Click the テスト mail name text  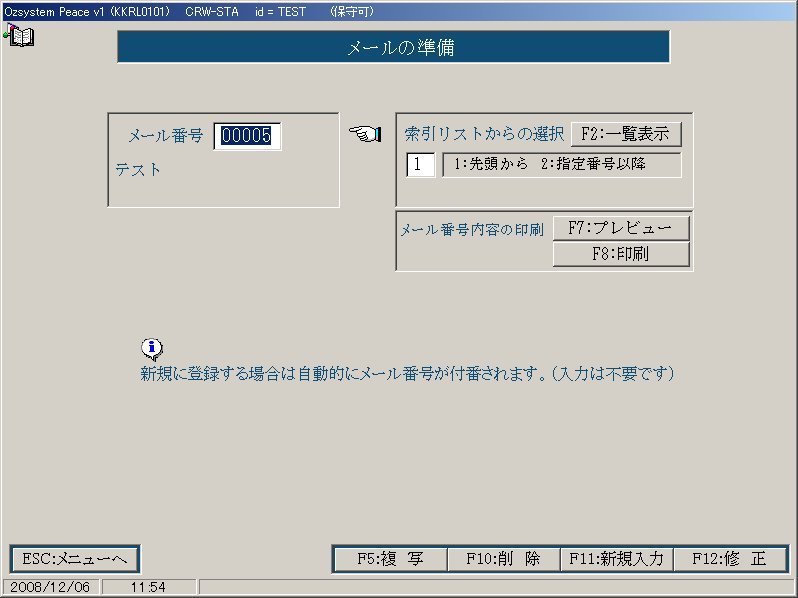[x=138, y=169]
